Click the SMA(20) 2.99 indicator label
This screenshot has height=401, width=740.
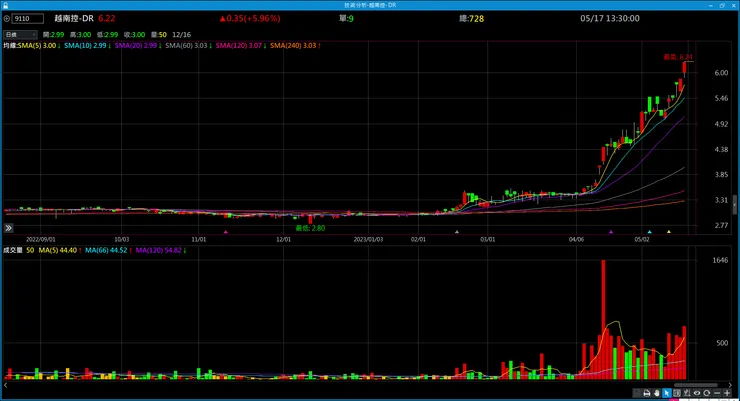(x=138, y=46)
